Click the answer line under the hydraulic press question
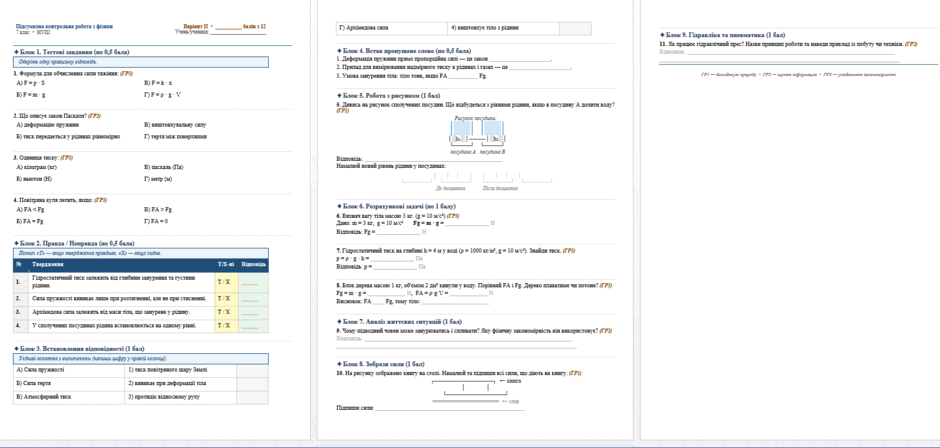Screen dimensions: 940x448 (x=791, y=52)
